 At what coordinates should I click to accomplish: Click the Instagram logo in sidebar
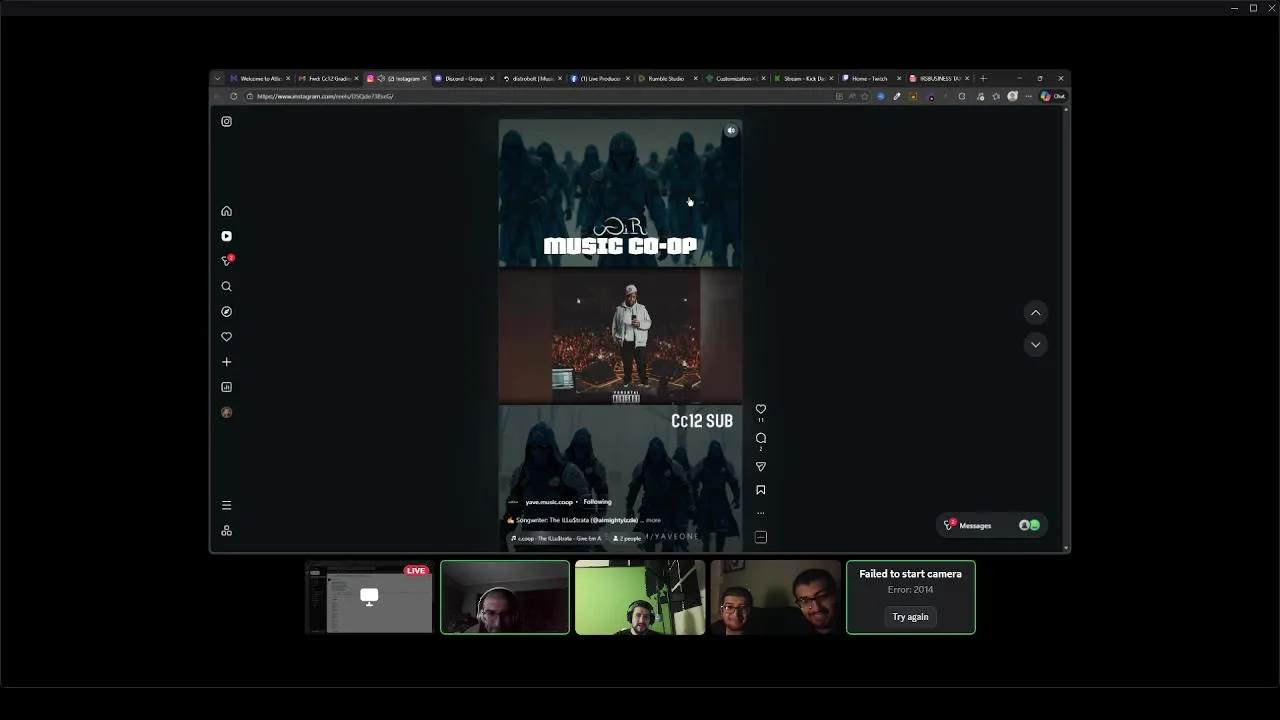(x=226, y=121)
